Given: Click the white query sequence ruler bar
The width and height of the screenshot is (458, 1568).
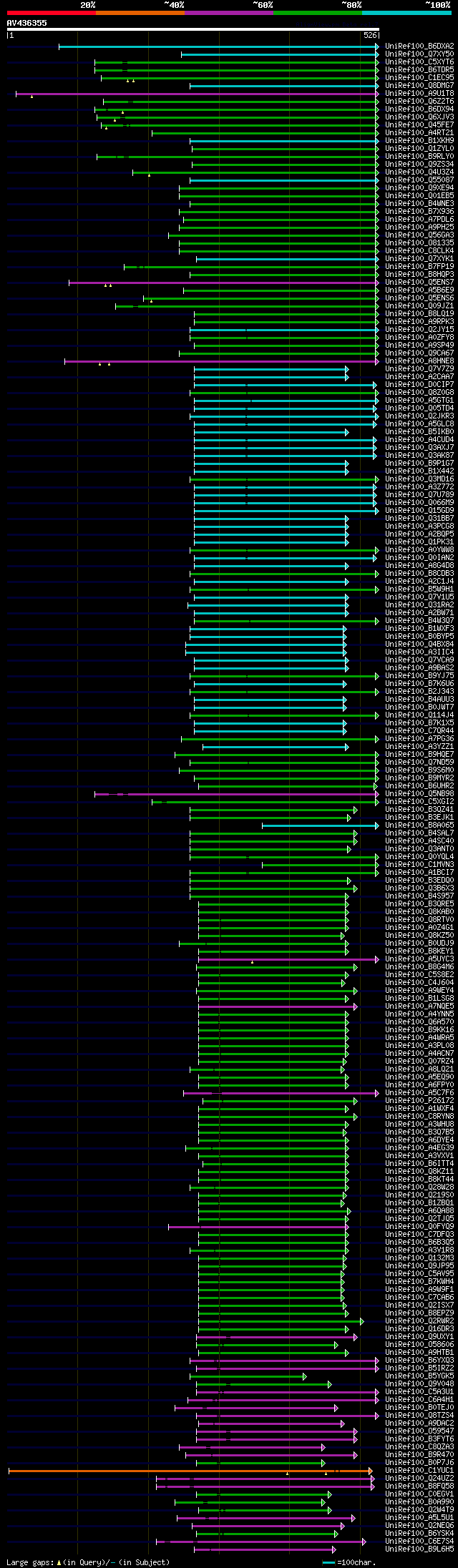Looking at the screenshot, I should tap(193, 29).
